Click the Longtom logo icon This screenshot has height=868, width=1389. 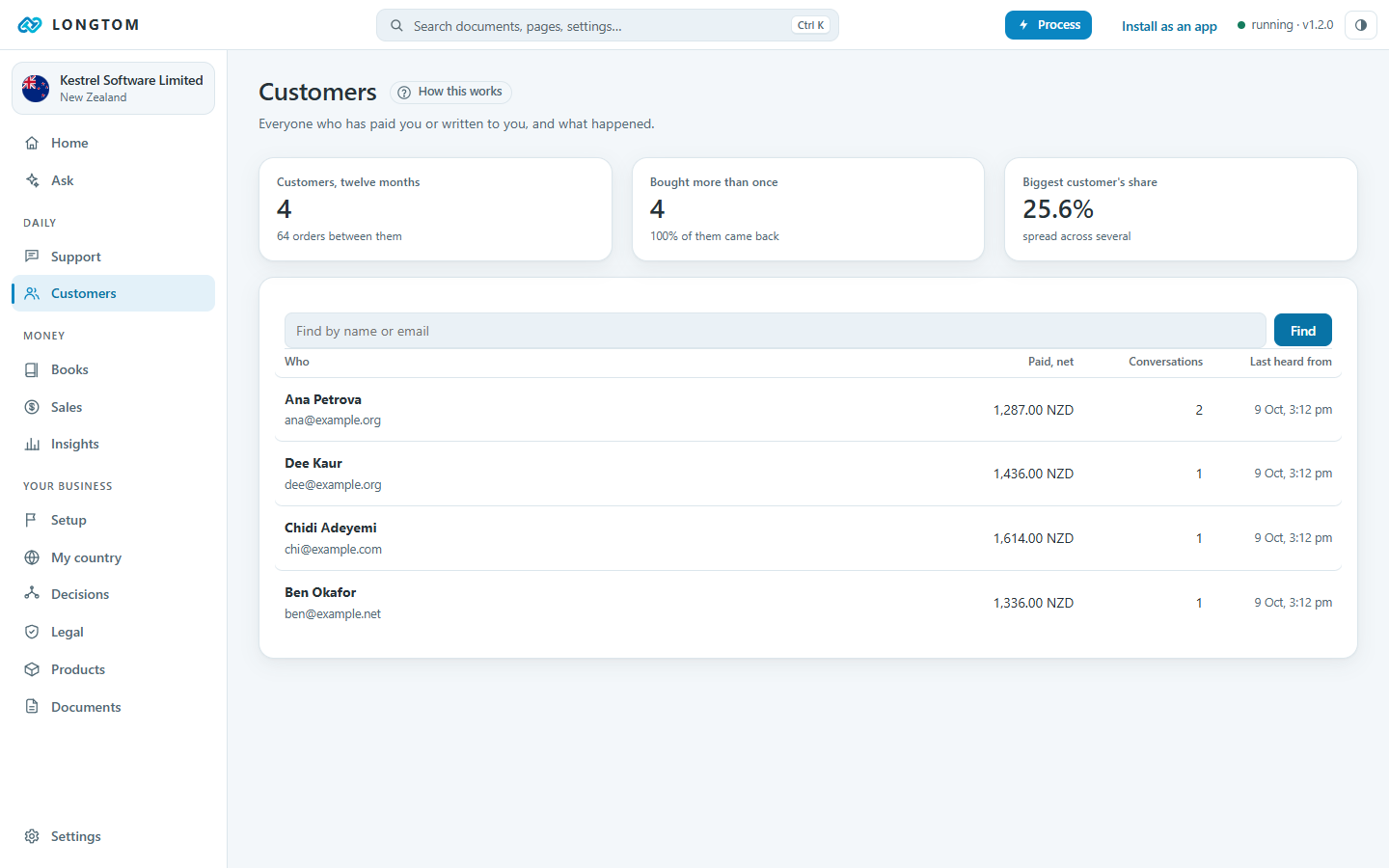30,25
